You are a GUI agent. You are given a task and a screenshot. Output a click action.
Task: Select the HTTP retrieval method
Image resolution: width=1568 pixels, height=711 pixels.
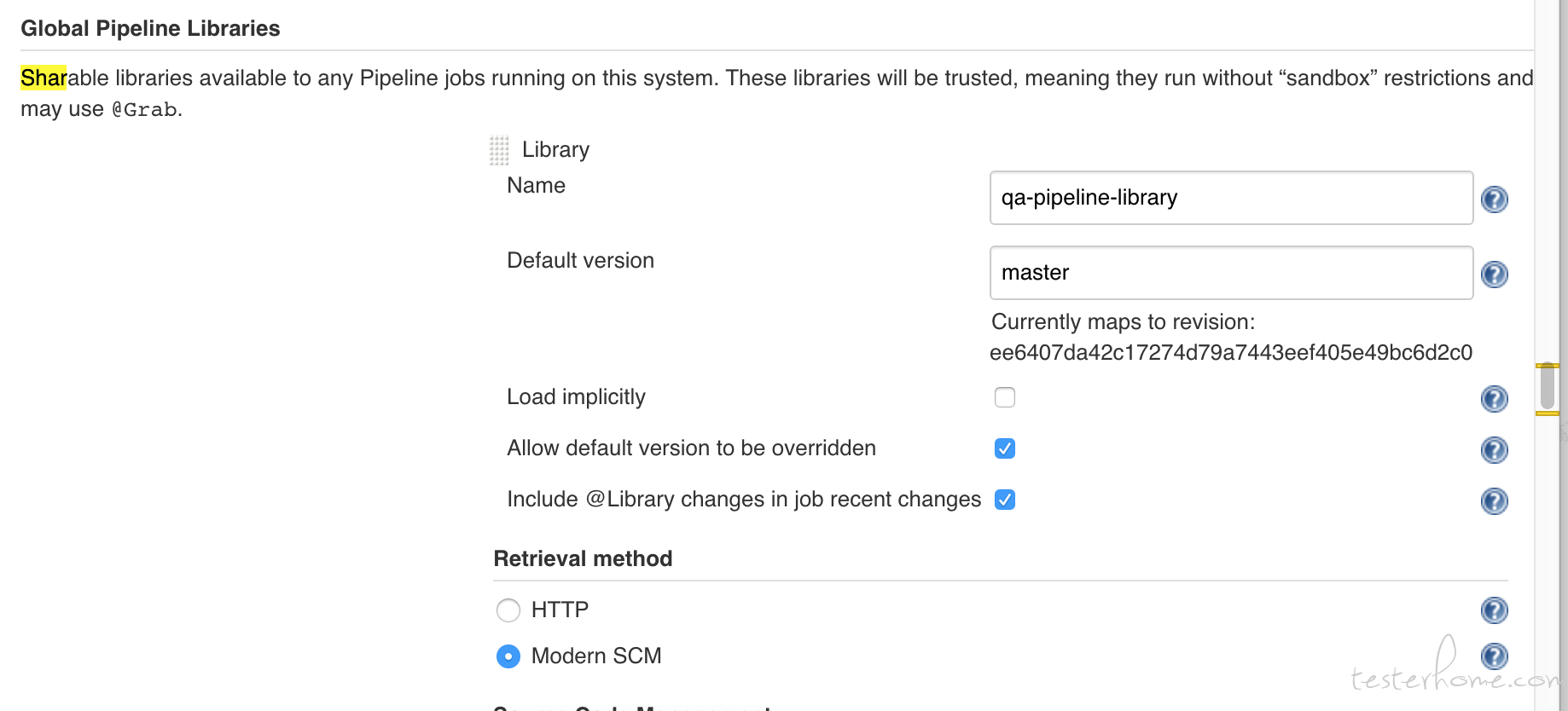(508, 610)
